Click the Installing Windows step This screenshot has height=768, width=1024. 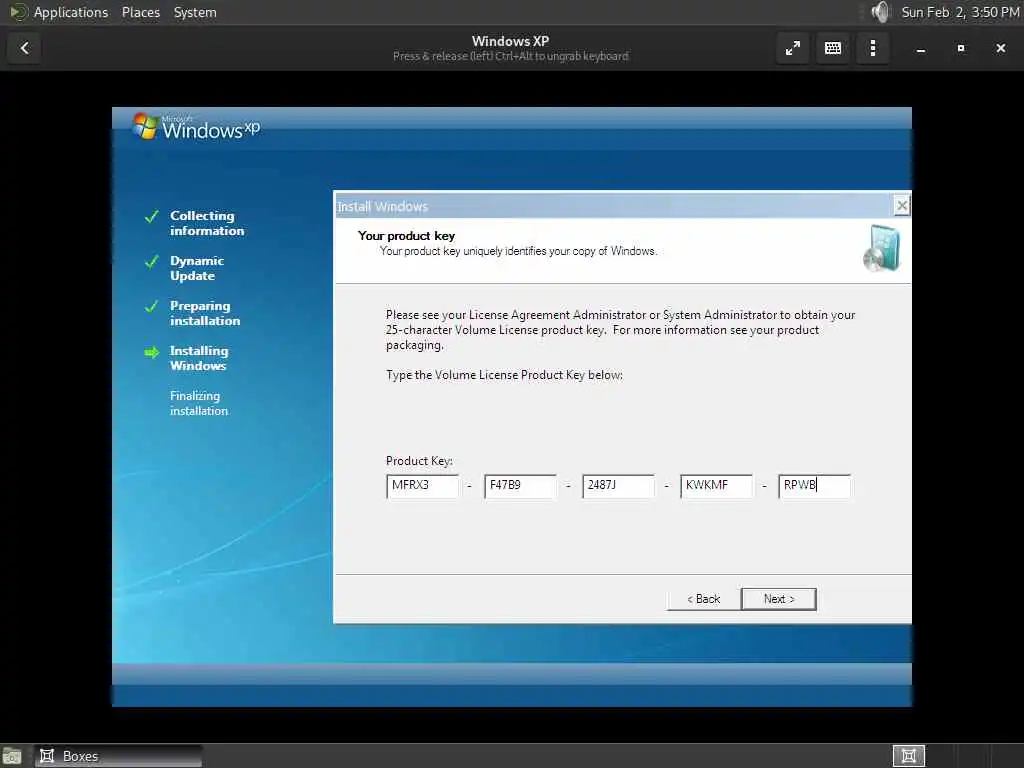click(x=199, y=358)
